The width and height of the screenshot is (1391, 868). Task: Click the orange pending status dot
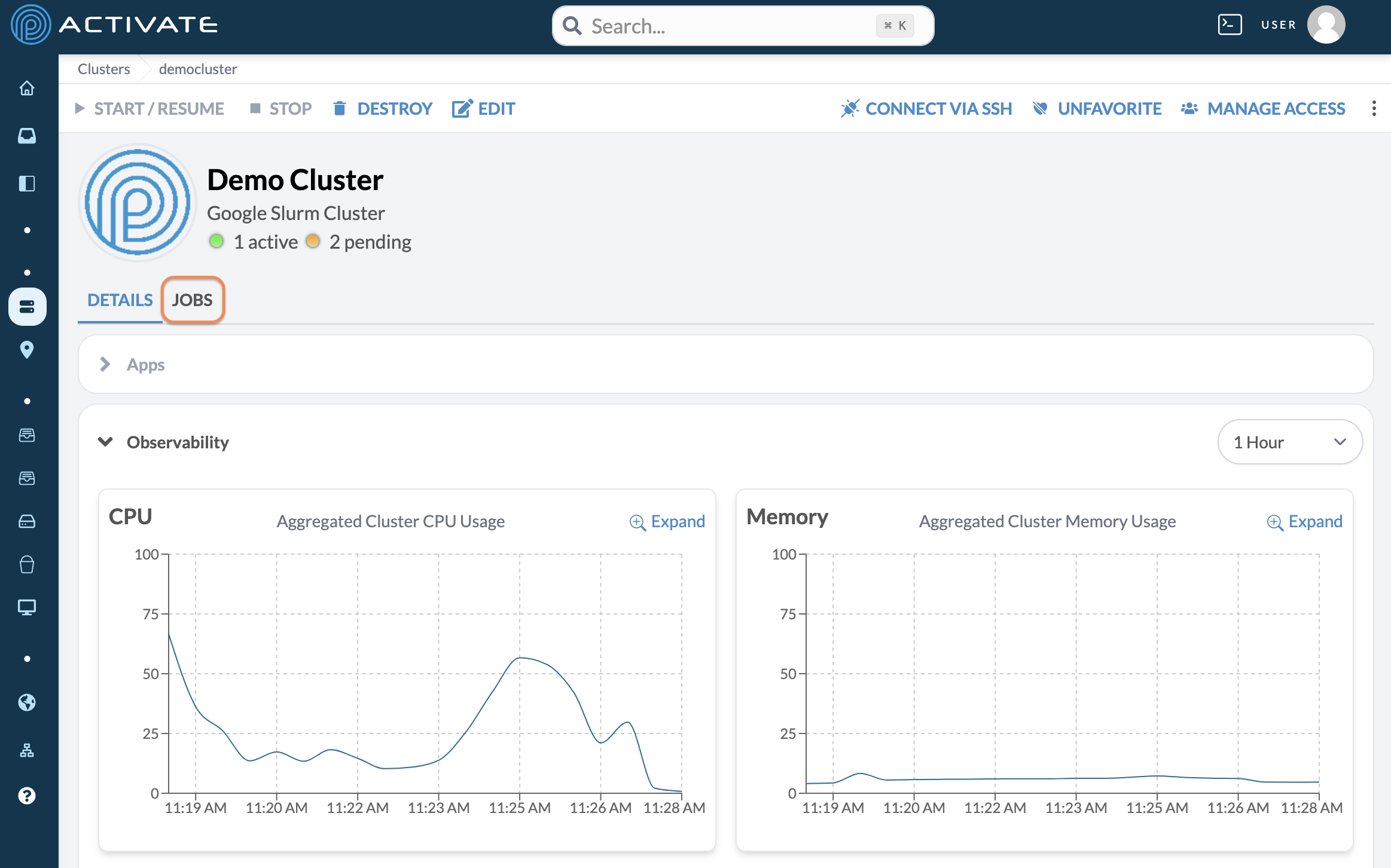313,241
